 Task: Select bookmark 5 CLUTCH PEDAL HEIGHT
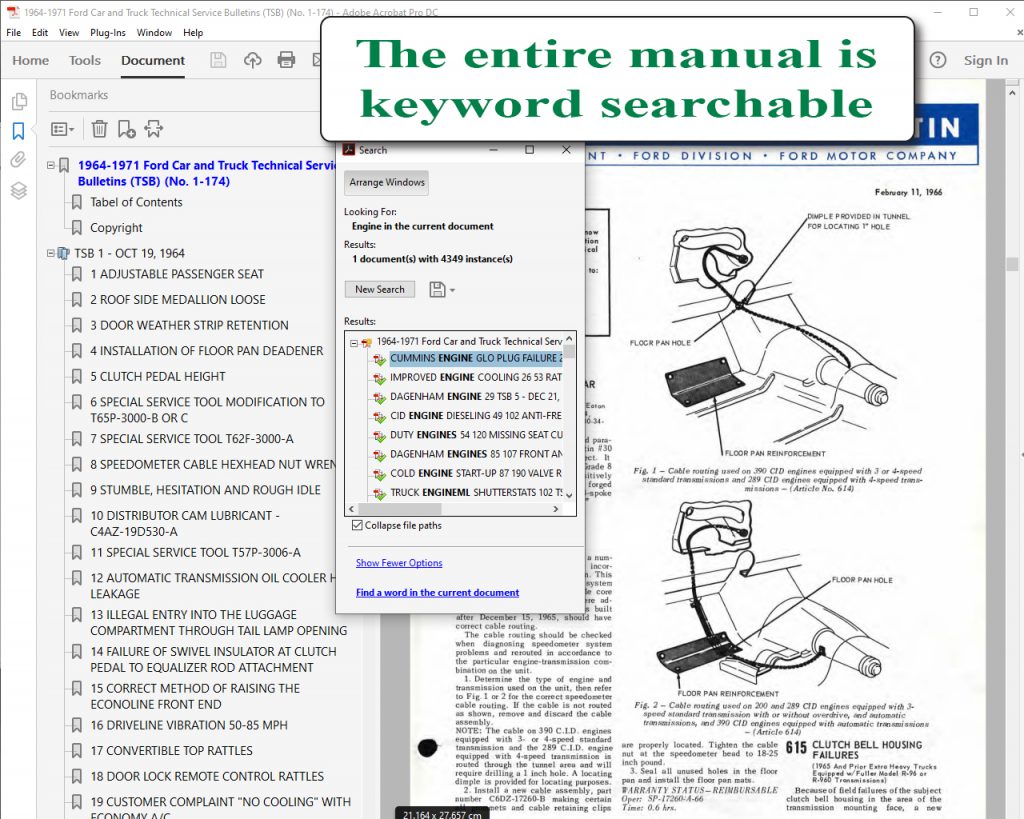[x=157, y=377]
